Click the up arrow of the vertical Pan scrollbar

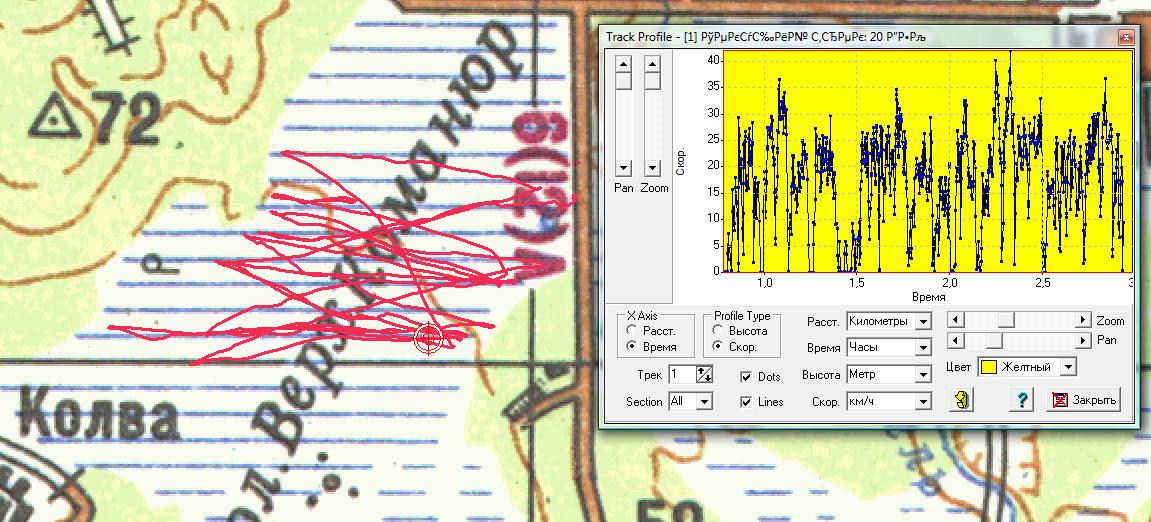(x=624, y=63)
